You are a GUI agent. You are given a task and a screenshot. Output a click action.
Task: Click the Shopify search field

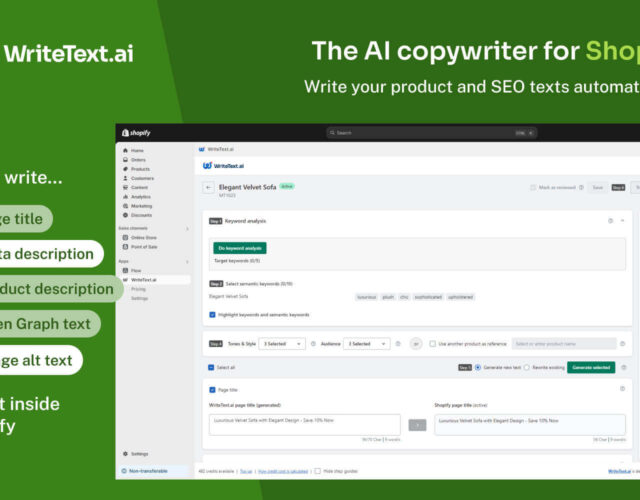pyautogui.click(x=430, y=132)
